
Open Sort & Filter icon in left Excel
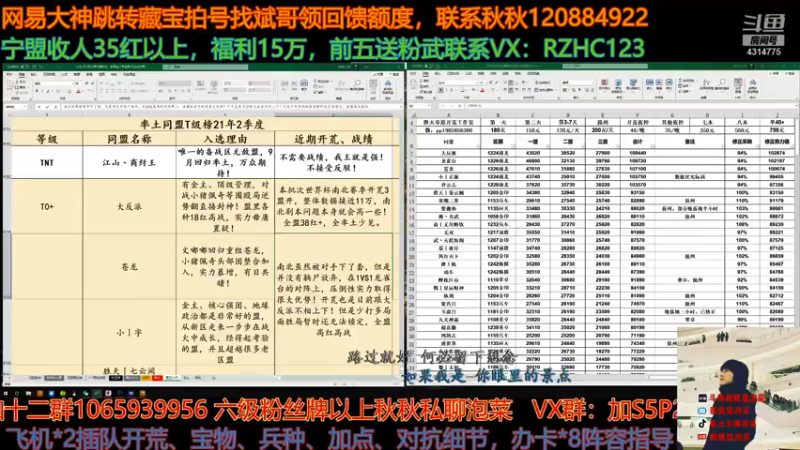pos(341,84)
